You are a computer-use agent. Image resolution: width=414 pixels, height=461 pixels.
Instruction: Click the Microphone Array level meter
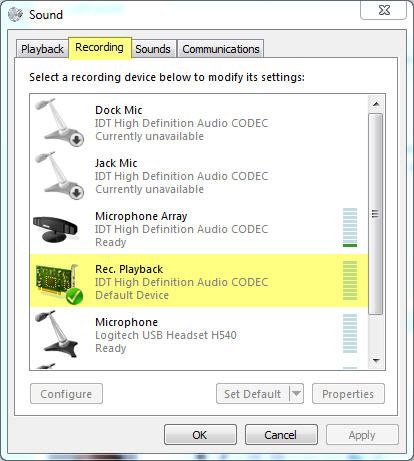(350, 228)
